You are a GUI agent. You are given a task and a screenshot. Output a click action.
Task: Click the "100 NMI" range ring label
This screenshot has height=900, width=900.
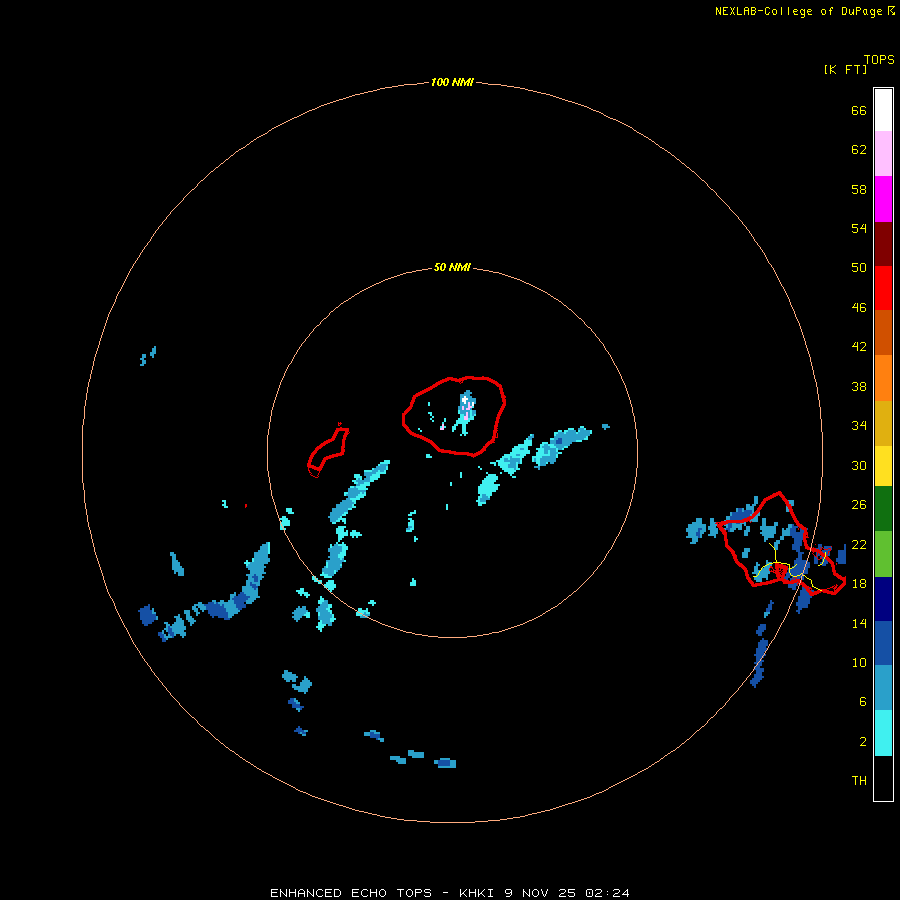pyautogui.click(x=452, y=82)
